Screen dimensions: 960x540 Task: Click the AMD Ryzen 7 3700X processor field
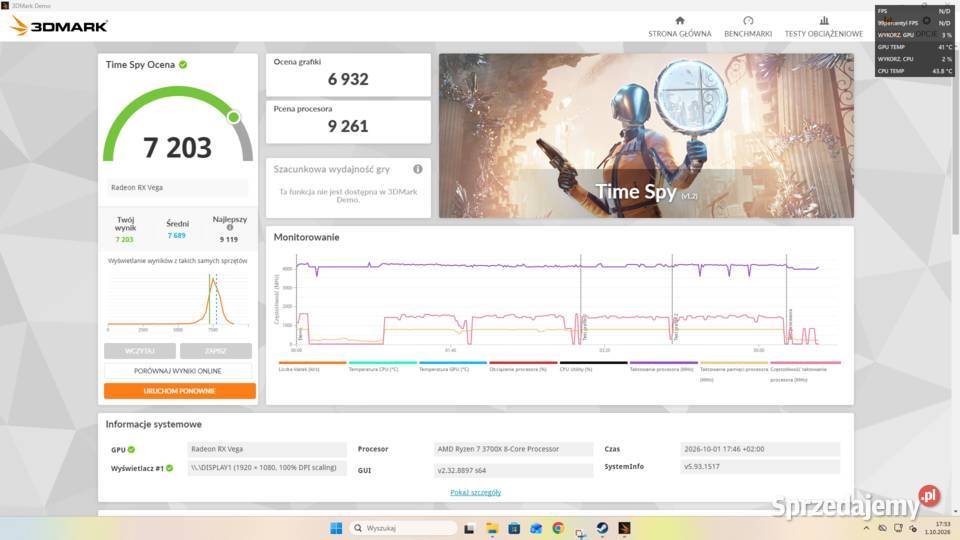pyautogui.click(x=513, y=449)
